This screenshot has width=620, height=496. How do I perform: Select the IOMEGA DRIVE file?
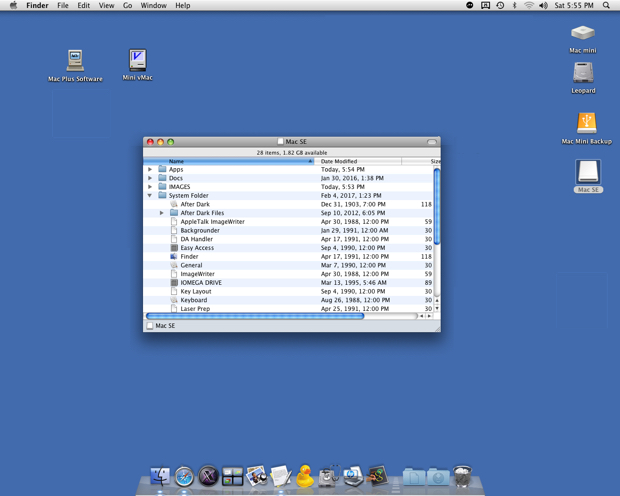point(288,282)
